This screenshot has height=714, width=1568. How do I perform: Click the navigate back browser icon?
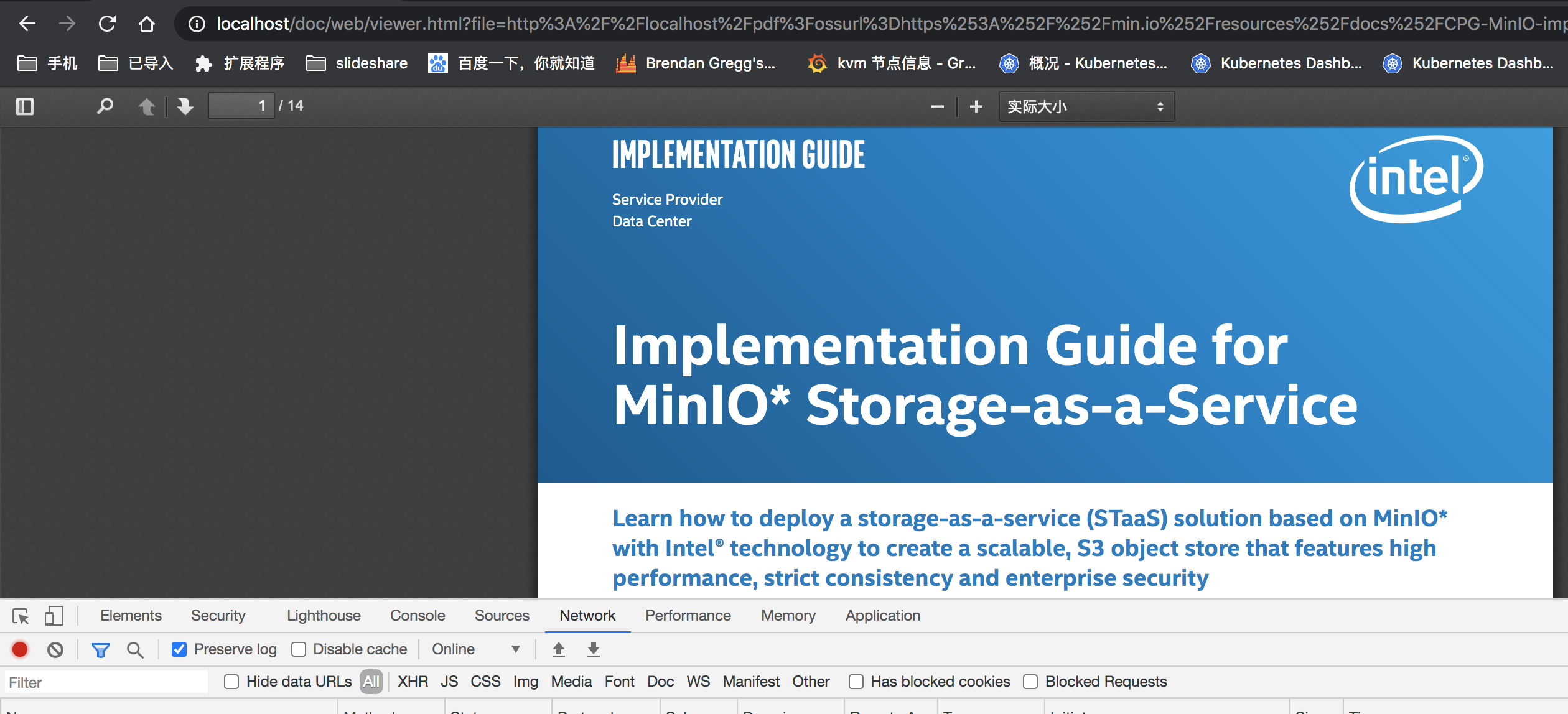point(26,22)
